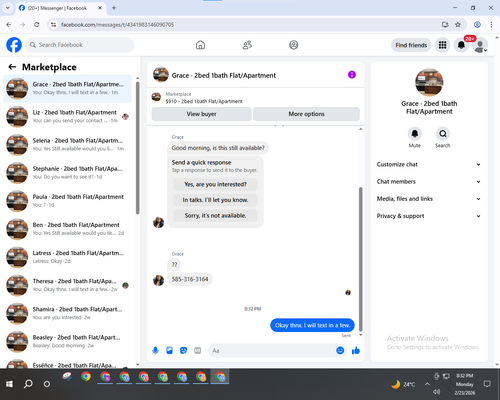The height and width of the screenshot is (400, 500).
Task: Open the apps grid menu icon
Action: [442, 45]
